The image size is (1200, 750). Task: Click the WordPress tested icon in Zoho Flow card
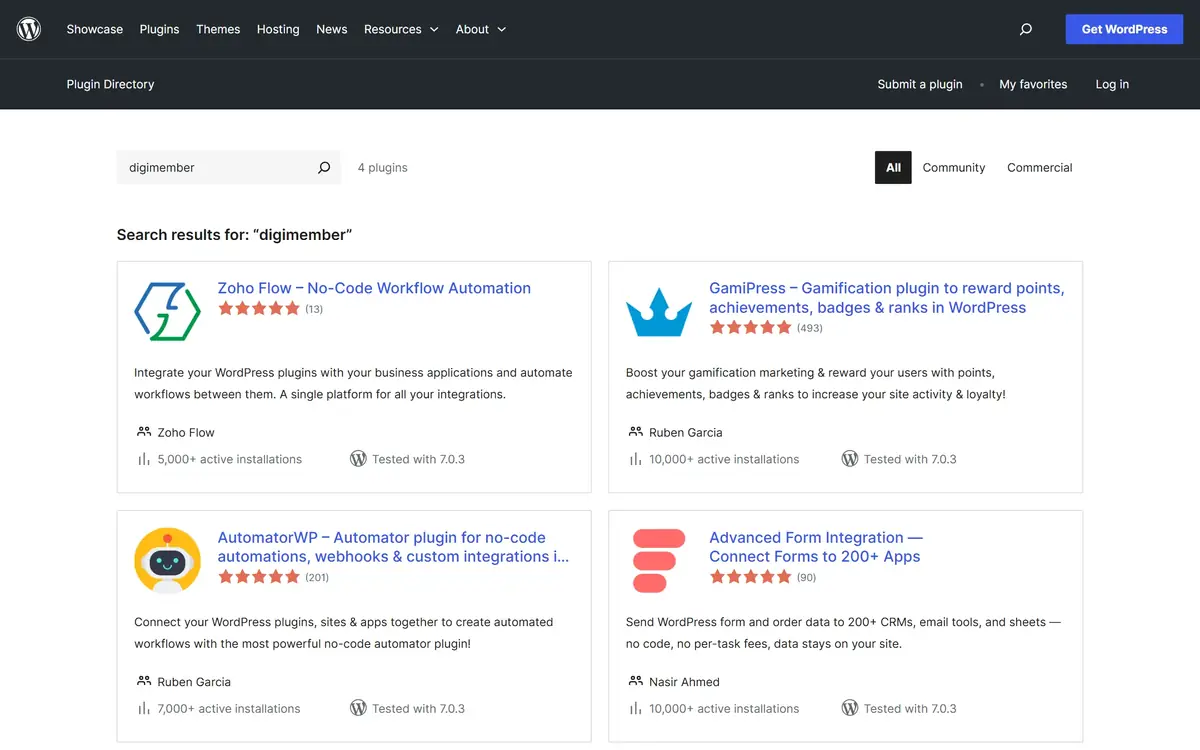coord(358,459)
